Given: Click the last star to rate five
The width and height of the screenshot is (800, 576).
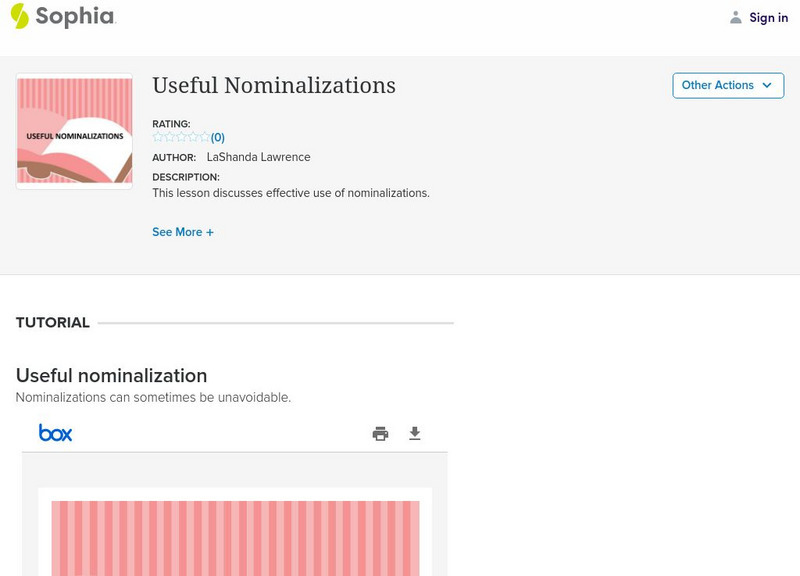Looking at the screenshot, I should click(x=206, y=135).
